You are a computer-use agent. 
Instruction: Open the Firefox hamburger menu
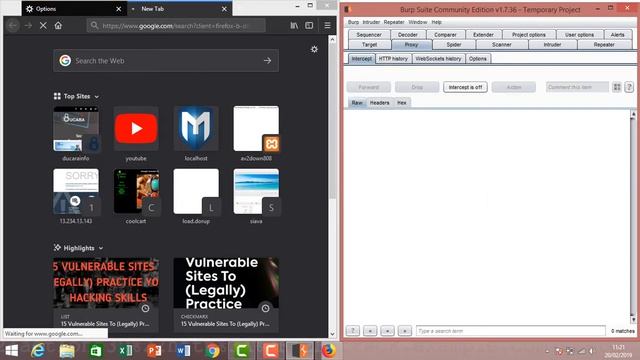327,25
